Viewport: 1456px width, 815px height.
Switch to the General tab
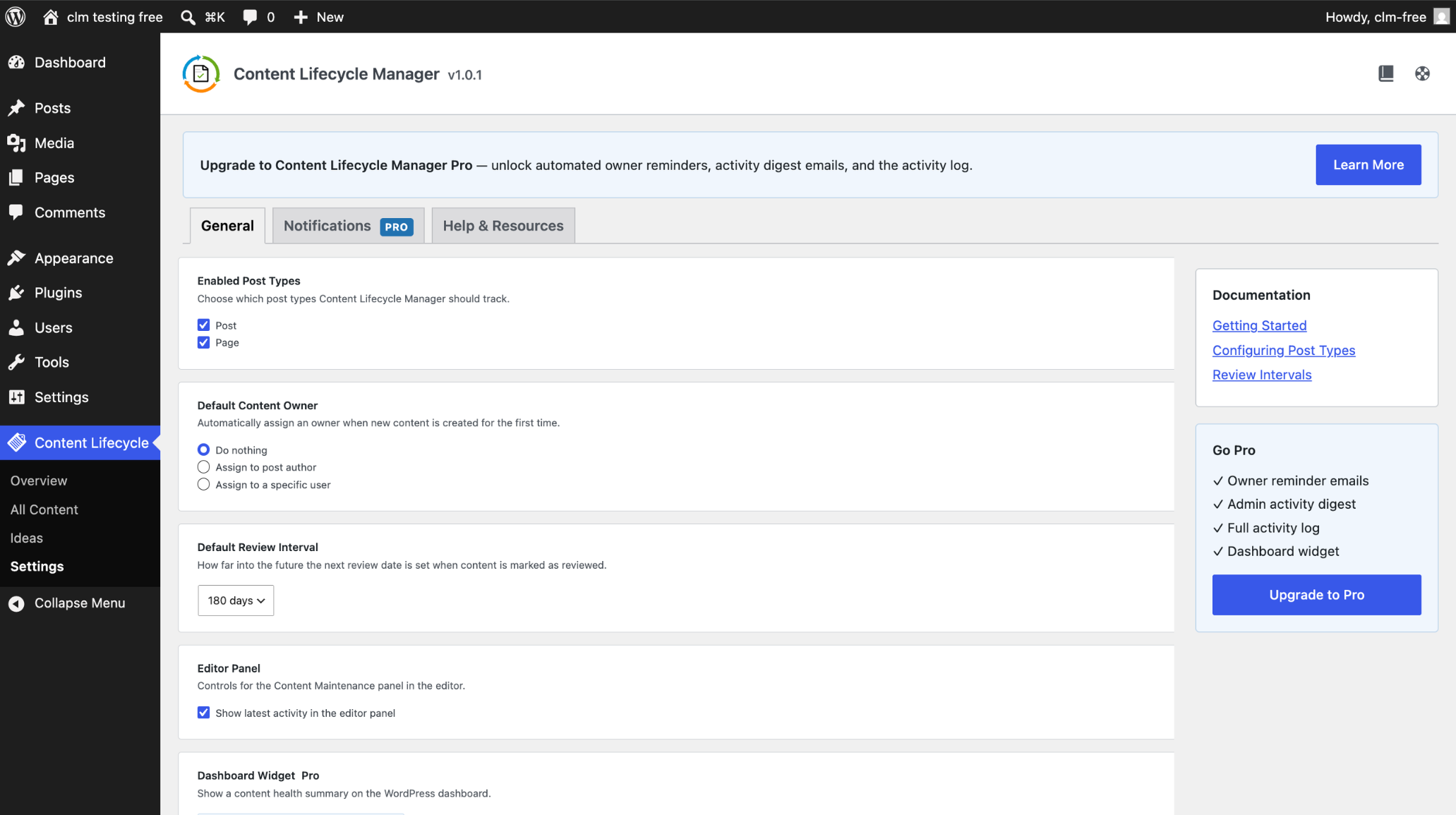click(227, 226)
